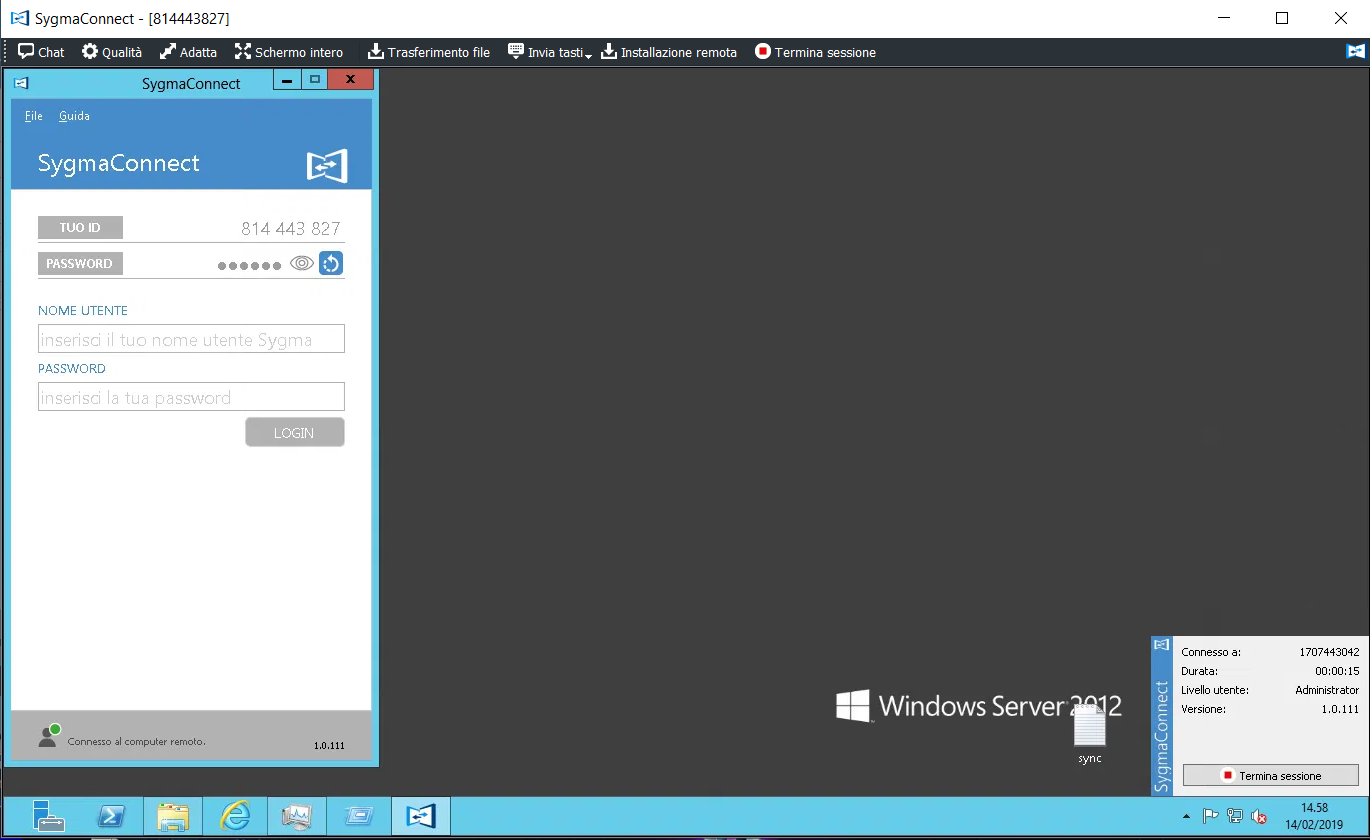Viewport: 1370px width, 840px height.
Task: Open the Qualità settings
Action: (x=112, y=52)
